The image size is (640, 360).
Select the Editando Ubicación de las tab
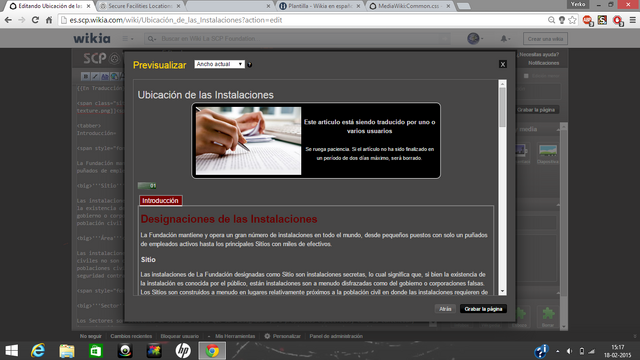tap(50, 6)
